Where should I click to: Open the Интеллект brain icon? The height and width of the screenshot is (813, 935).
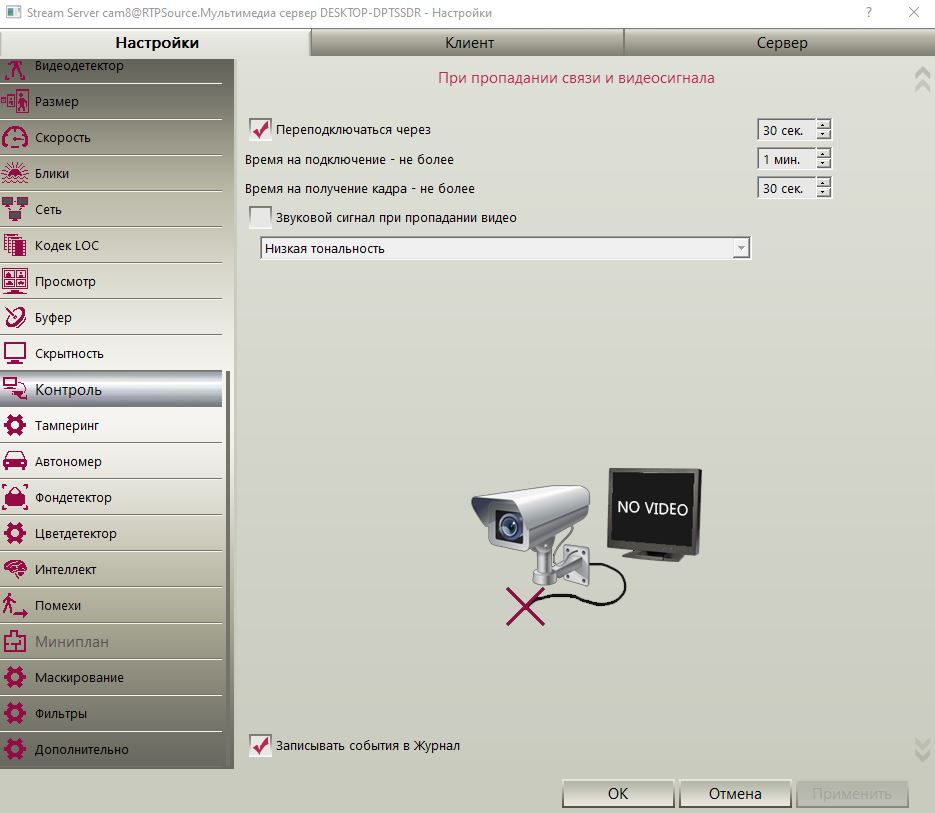15,569
